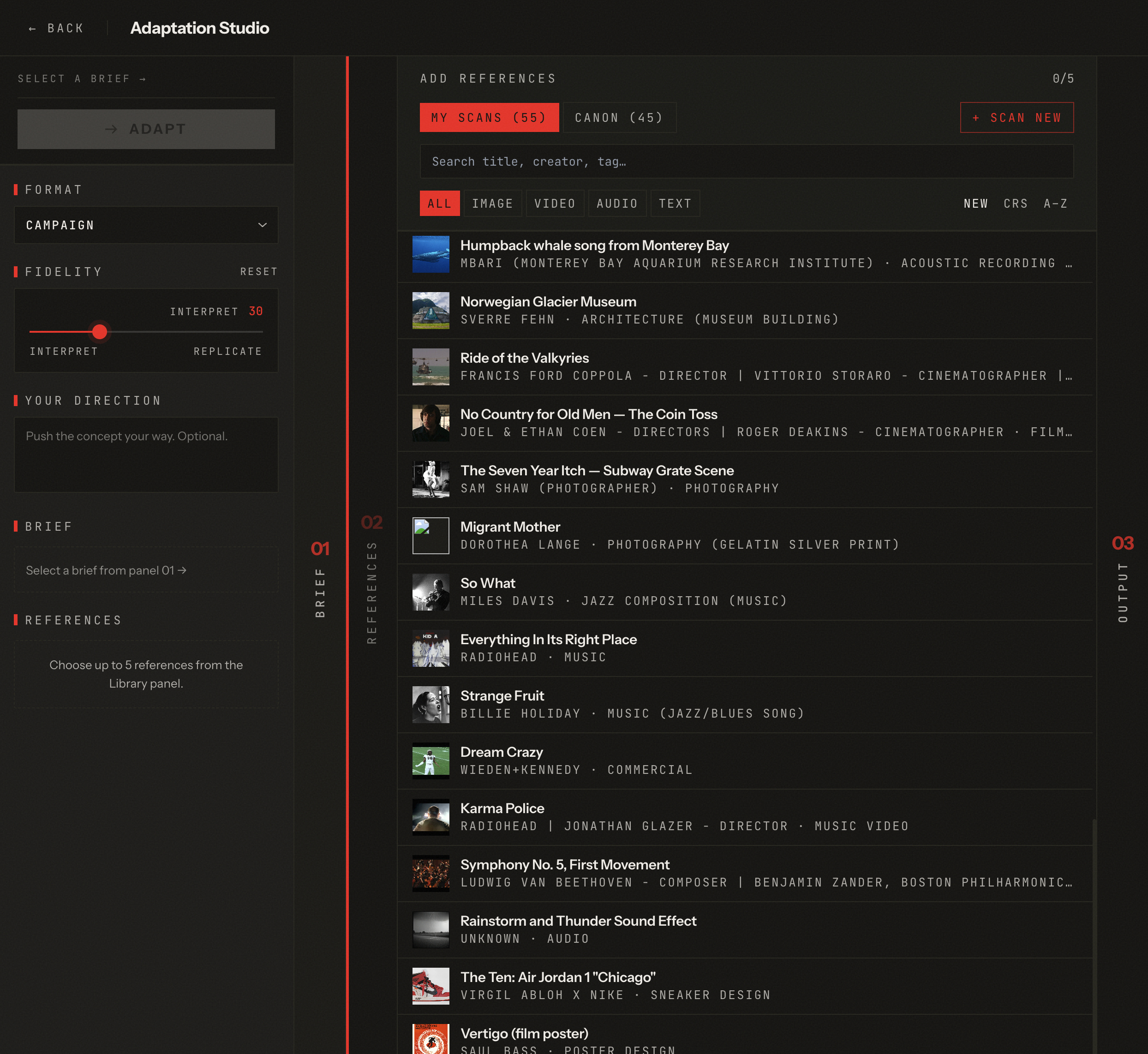Add 'Rainstorm and Thunder Sound Effect' title
The image size is (1148, 1054).
coord(578,921)
